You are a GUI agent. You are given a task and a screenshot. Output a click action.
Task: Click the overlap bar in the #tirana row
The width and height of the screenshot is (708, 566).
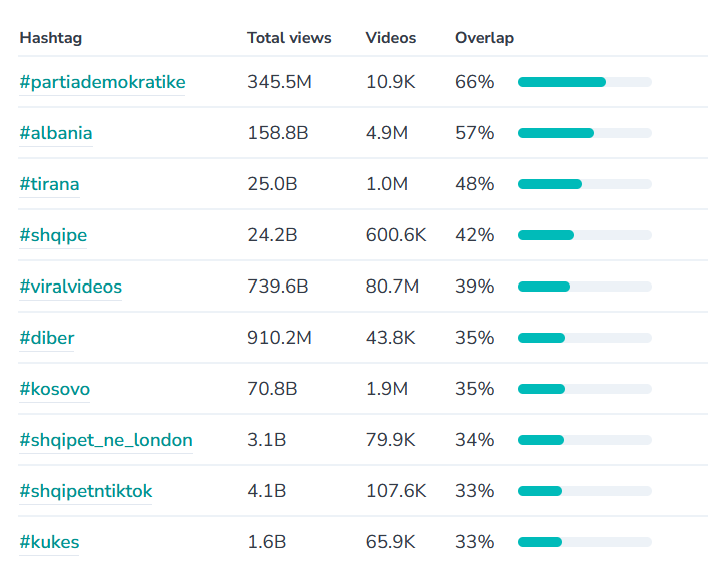click(585, 184)
